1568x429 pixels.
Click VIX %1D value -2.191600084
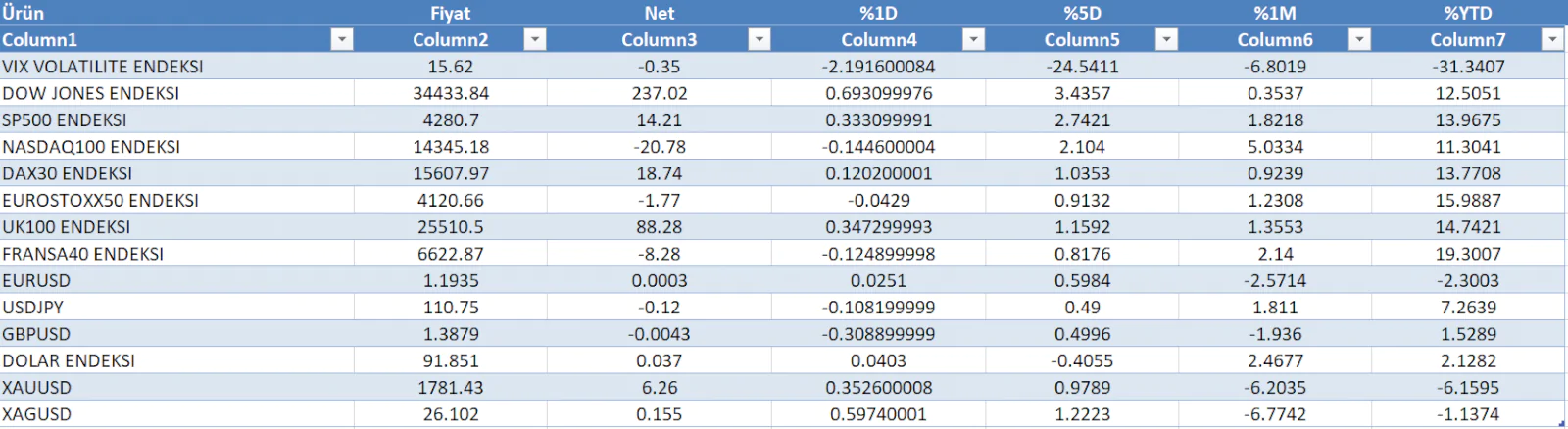tap(879, 67)
